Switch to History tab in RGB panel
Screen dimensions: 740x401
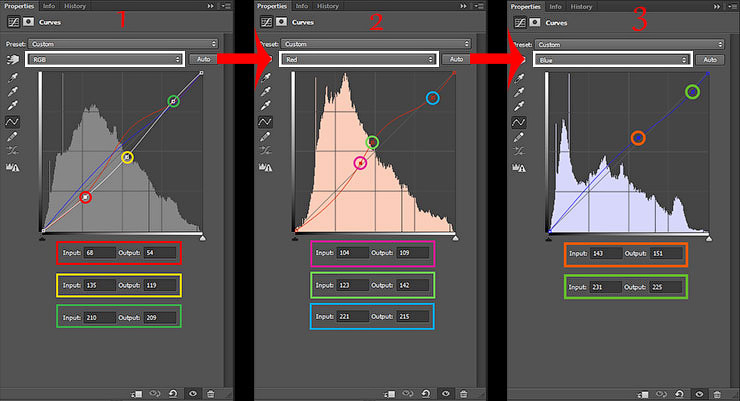click(x=75, y=6)
